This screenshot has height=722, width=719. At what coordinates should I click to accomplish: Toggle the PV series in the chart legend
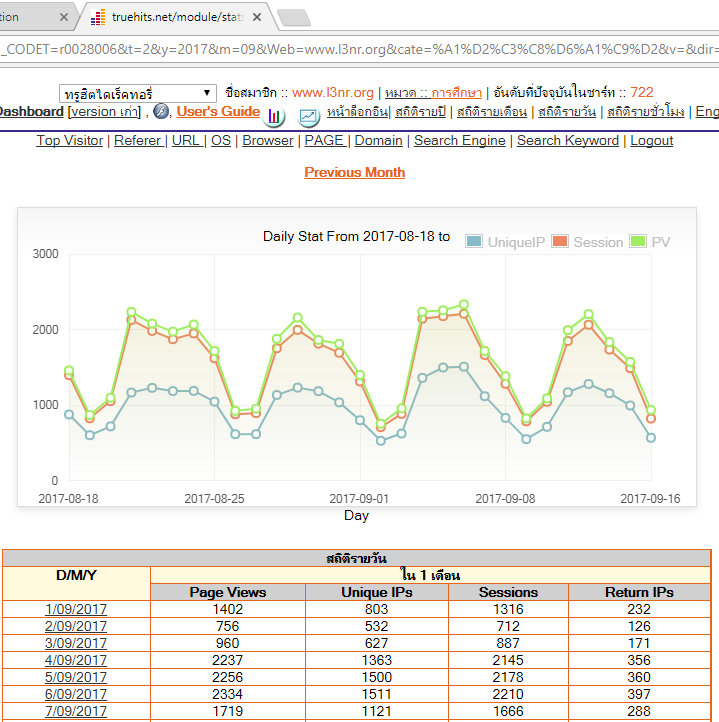649,242
